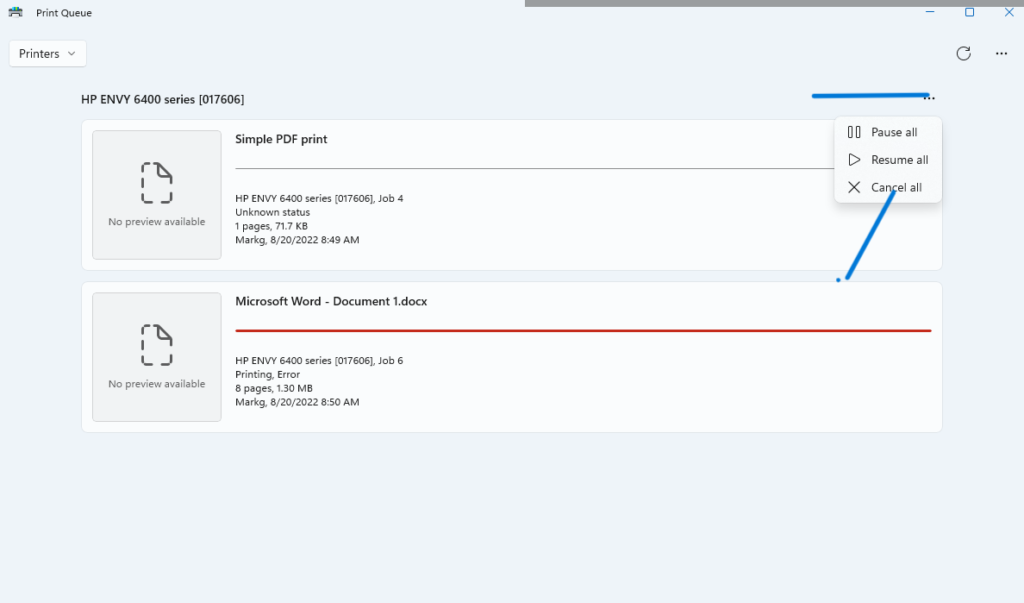Image resolution: width=1024 pixels, height=603 pixels.
Task: Click the Simple PDF print preview thumbnail
Action: click(157, 195)
